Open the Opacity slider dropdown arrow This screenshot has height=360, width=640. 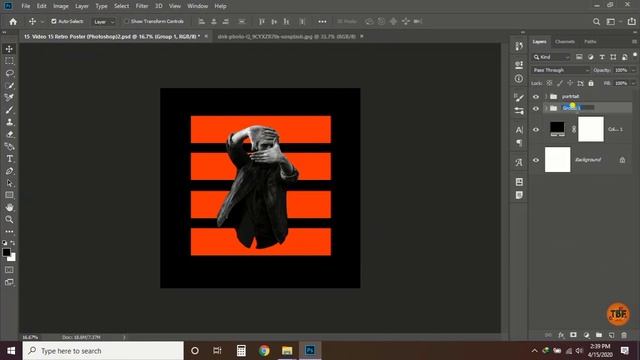pyautogui.click(x=633, y=70)
